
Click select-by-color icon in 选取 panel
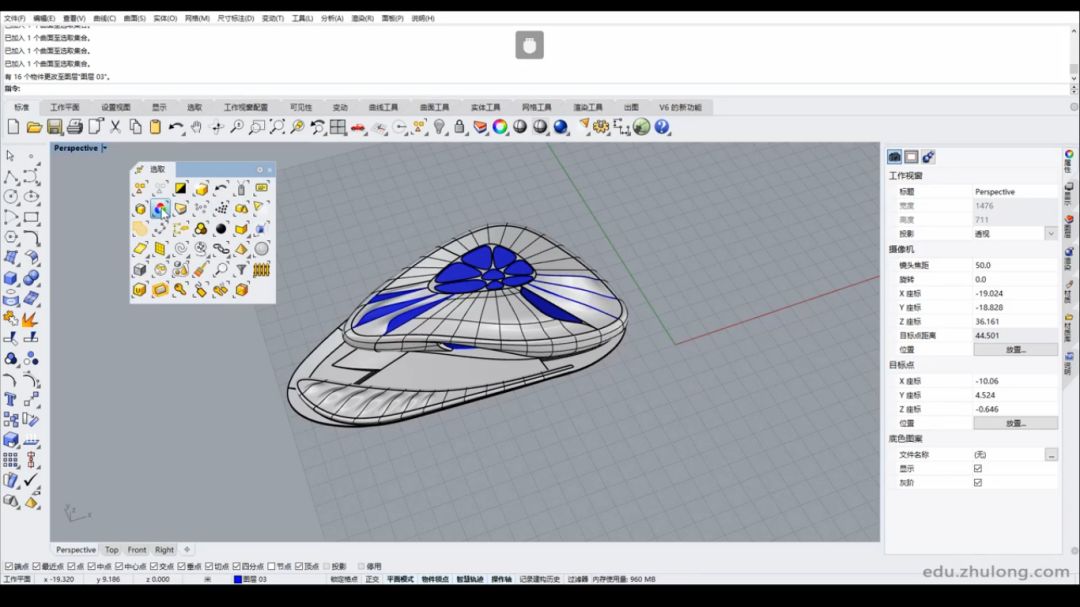160,208
